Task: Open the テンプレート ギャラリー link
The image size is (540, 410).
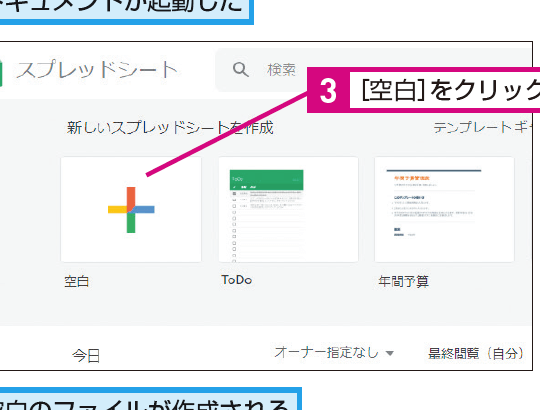Action: pyautogui.click(x=482, y=127)
